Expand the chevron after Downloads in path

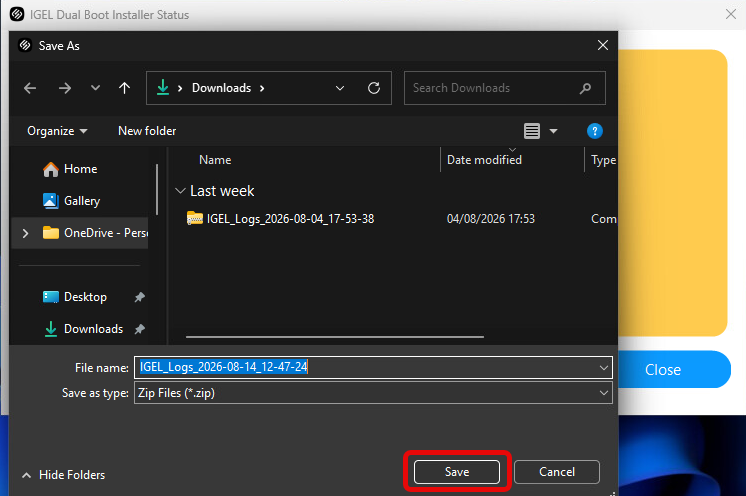tap(262, 88)
